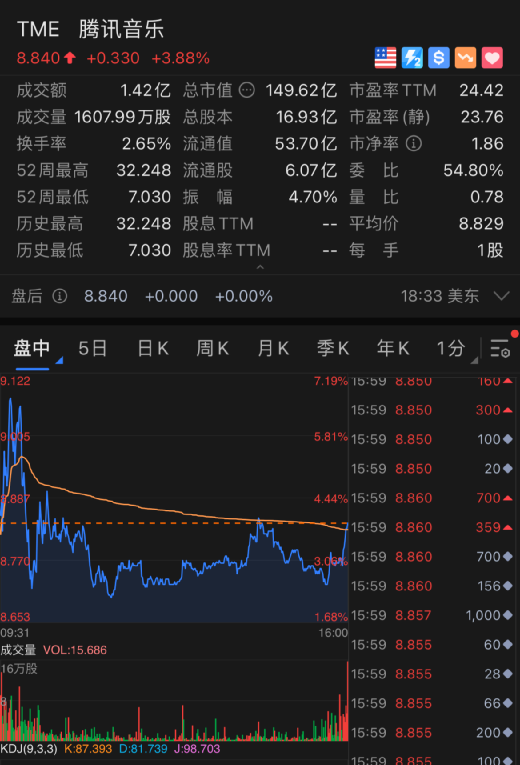Image resolution: width=520 pixels, height=765 pixels.
Task: Open the info icon beside 市净率
Action: 414,143
